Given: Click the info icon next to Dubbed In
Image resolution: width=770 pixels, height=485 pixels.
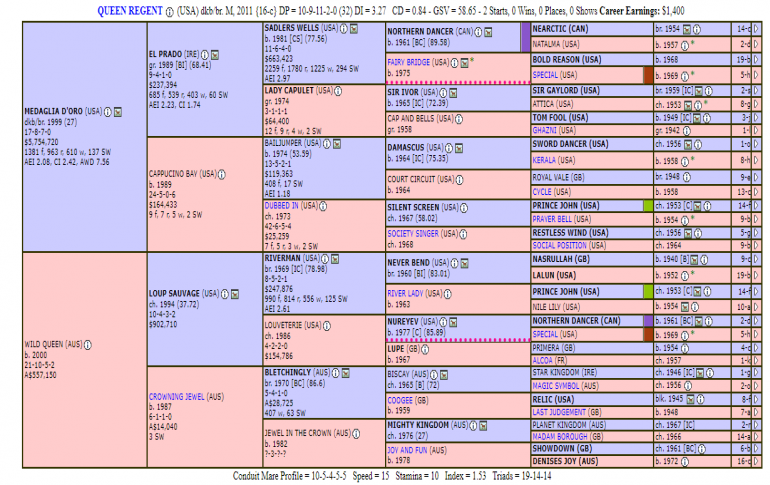Looking at the screenshot, I should pyautogui.click(x=323, y=206).
